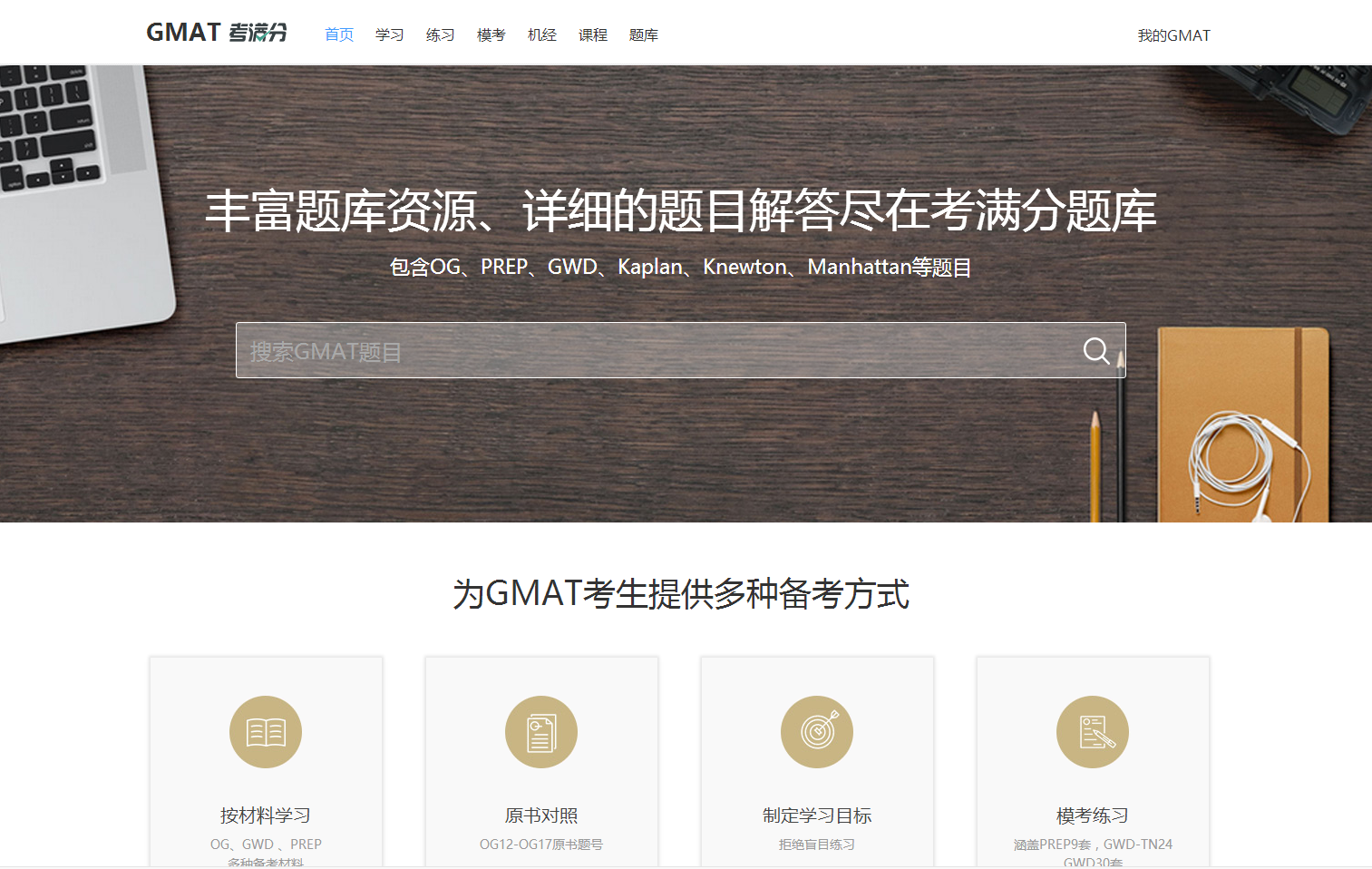Select the target icon above 制定学习目标
The width and height of the screenshot is (1372, 869).
point(816,731)
